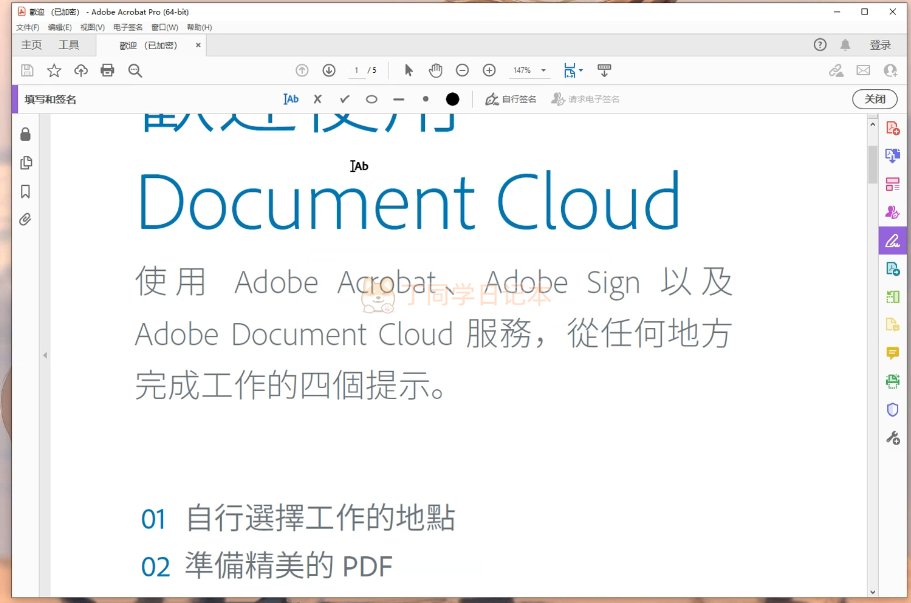
Task: Zoom in with the plus button
Action: point(489,70)
